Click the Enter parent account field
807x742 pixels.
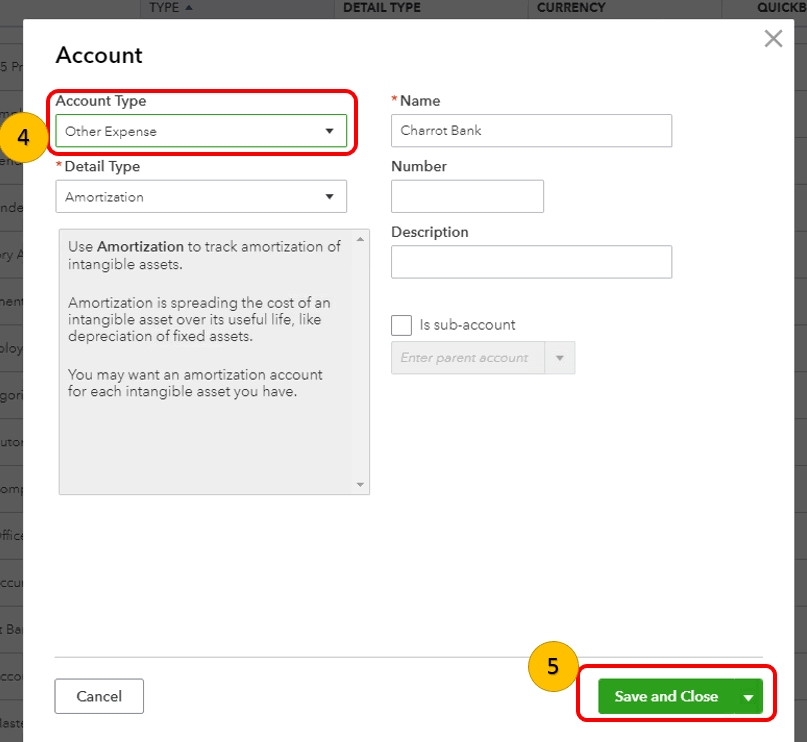pyautogui.click(x=467, y=358)
